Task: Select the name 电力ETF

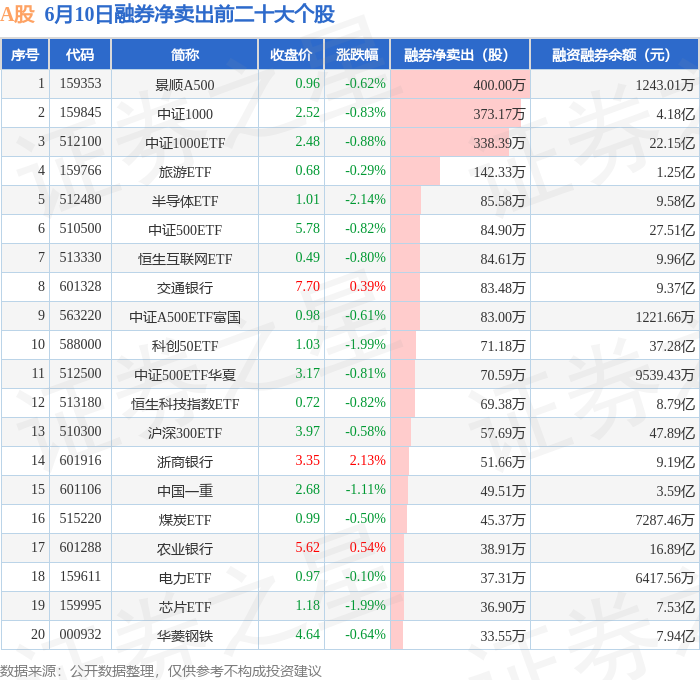Action: [x=185, y=578]
